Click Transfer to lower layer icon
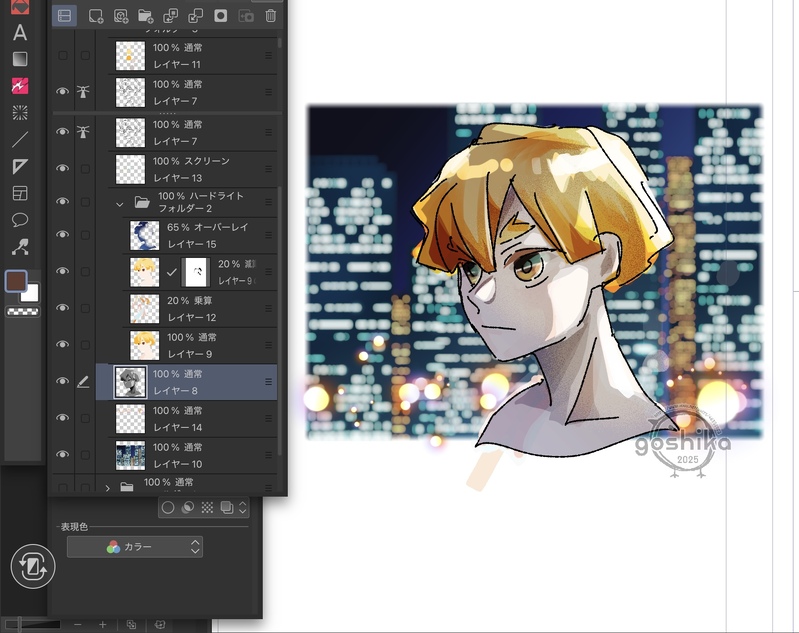 [x=171, y=16]
